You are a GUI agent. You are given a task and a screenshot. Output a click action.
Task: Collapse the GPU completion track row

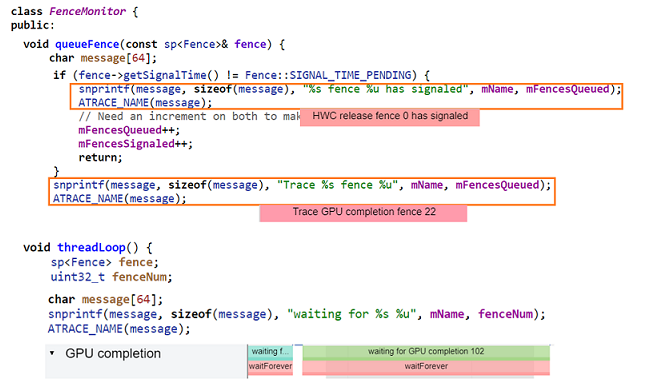52,353
